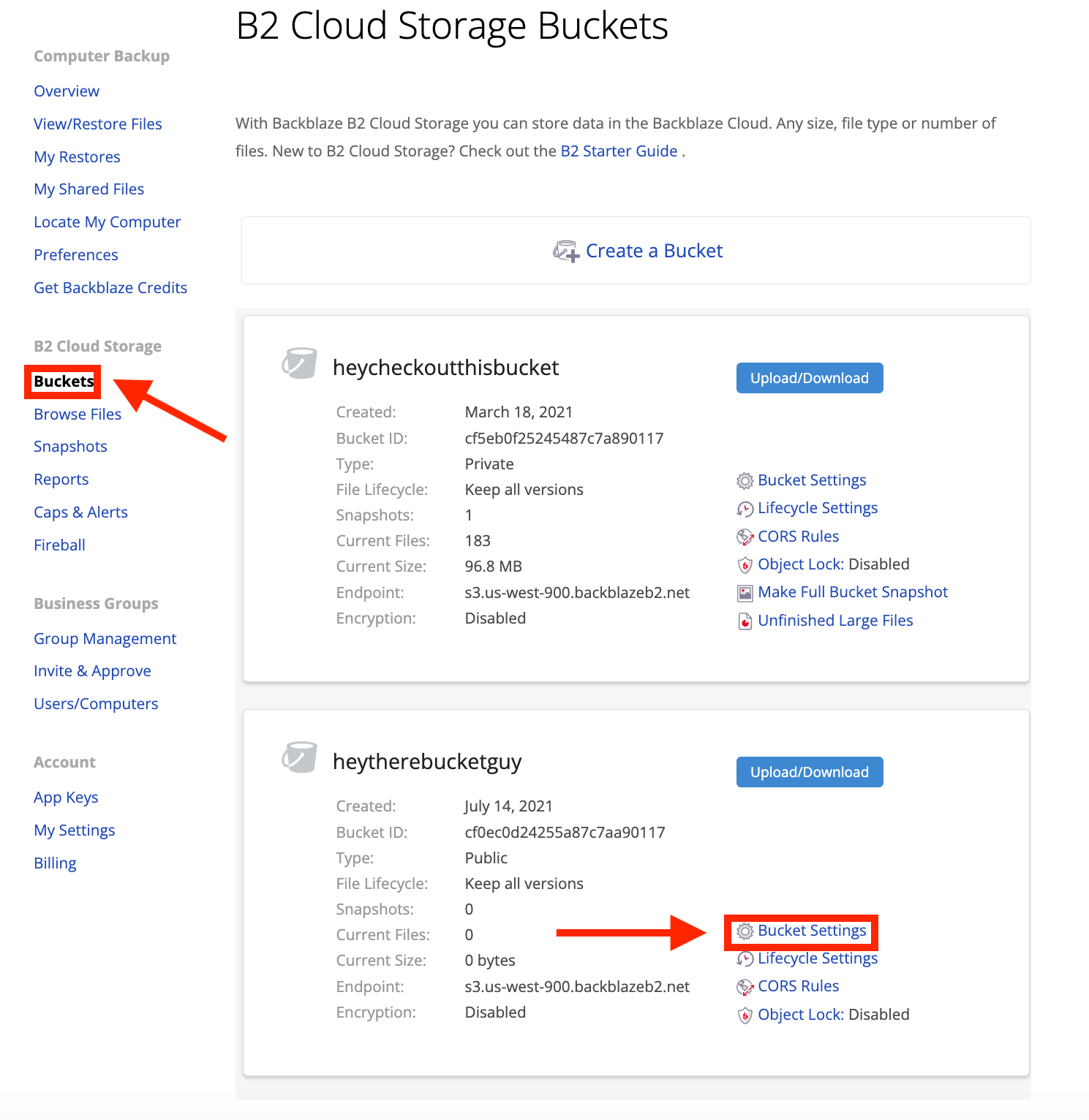The image size is (1089, 1120).
Task: Click the 96.8 MB current size value
Action: click(494, 567)
